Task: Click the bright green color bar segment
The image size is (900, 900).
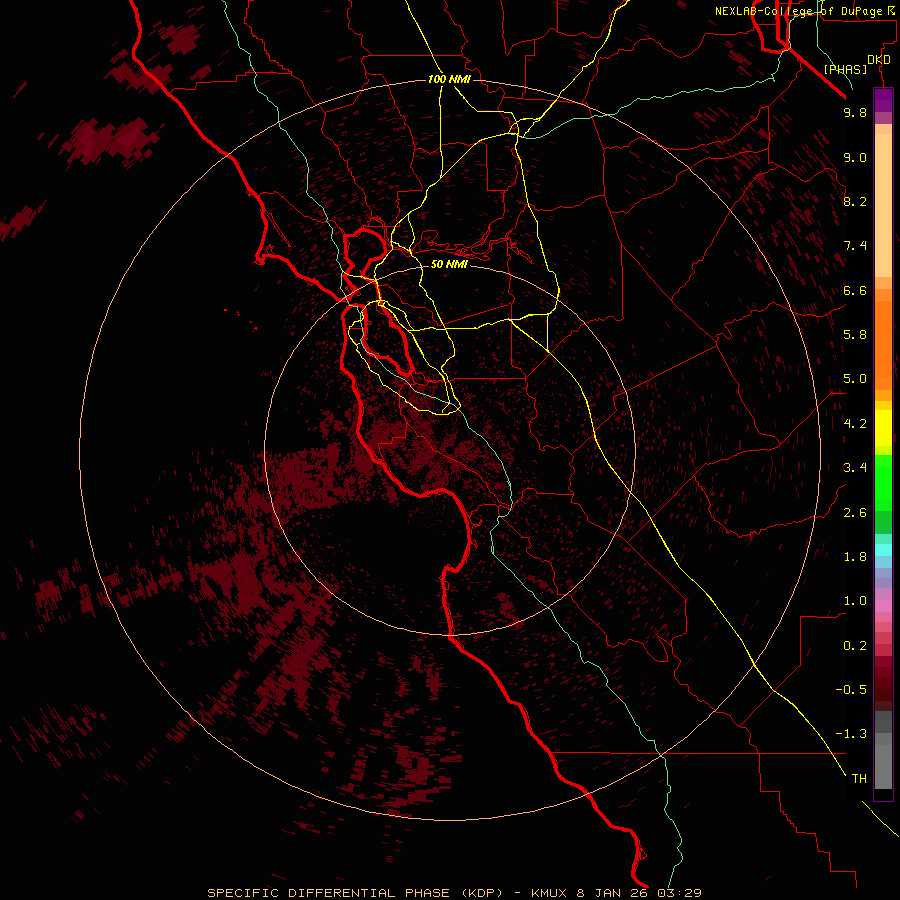Action: (883, 482)
